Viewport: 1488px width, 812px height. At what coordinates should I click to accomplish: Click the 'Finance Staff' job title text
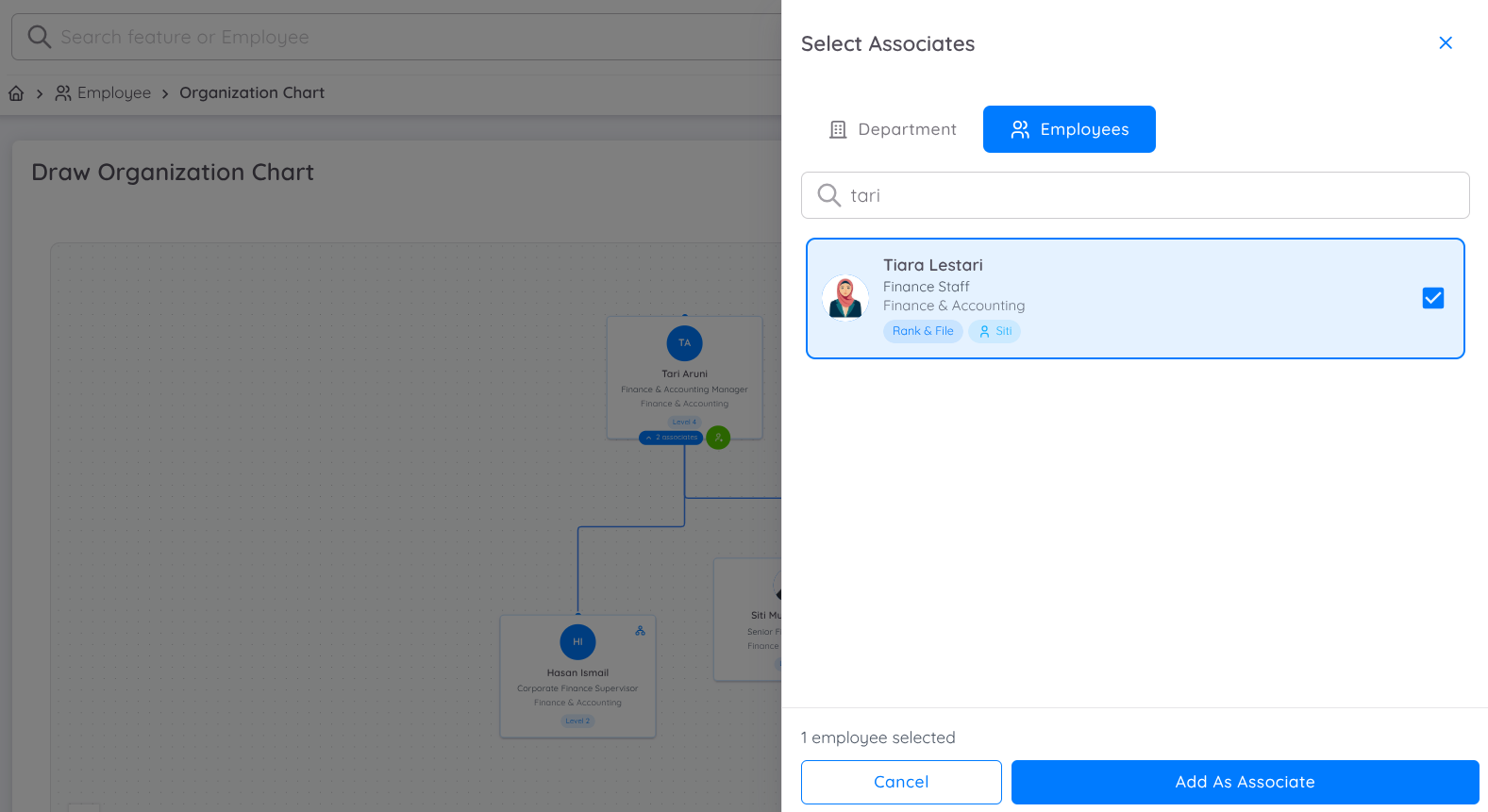(927, 287)
